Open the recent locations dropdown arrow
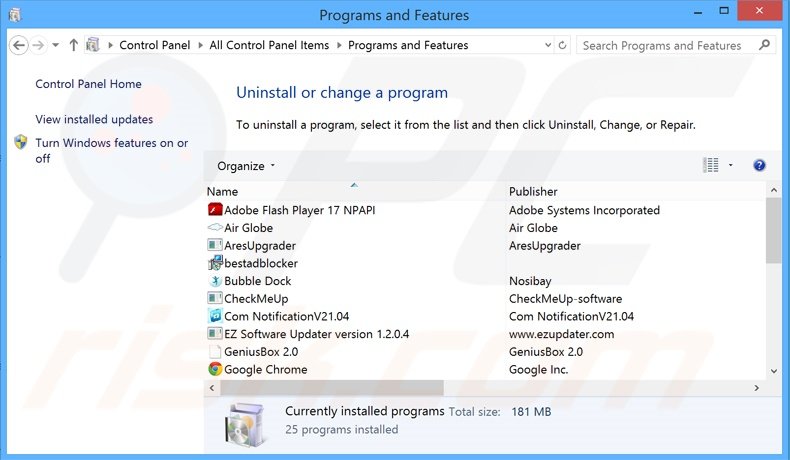 [56, 45]
